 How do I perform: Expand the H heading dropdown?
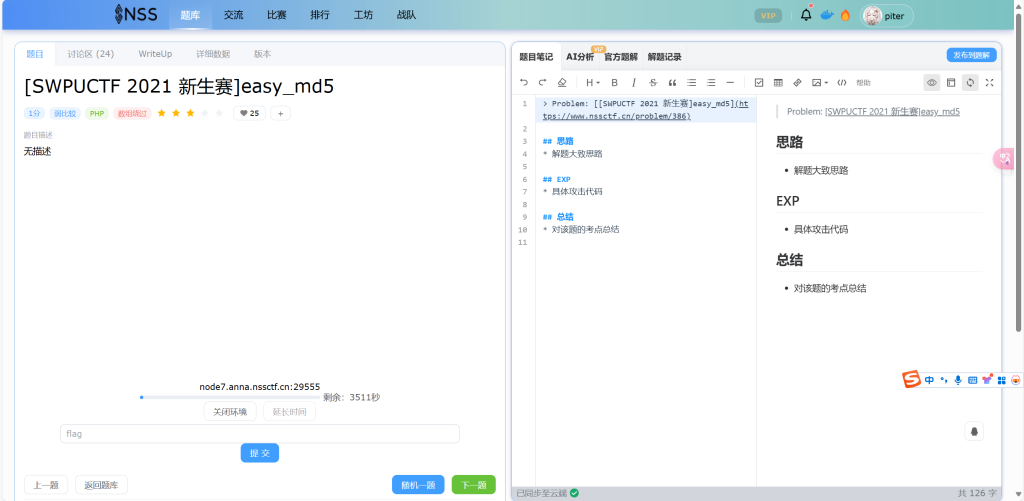point(592,82)
